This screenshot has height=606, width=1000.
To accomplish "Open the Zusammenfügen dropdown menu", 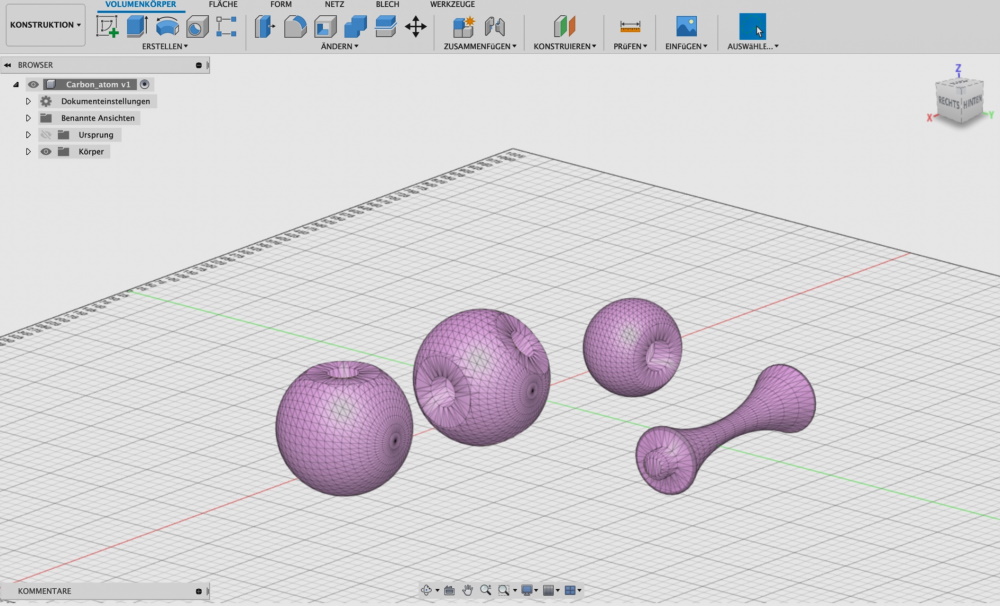I will [480, 46].
